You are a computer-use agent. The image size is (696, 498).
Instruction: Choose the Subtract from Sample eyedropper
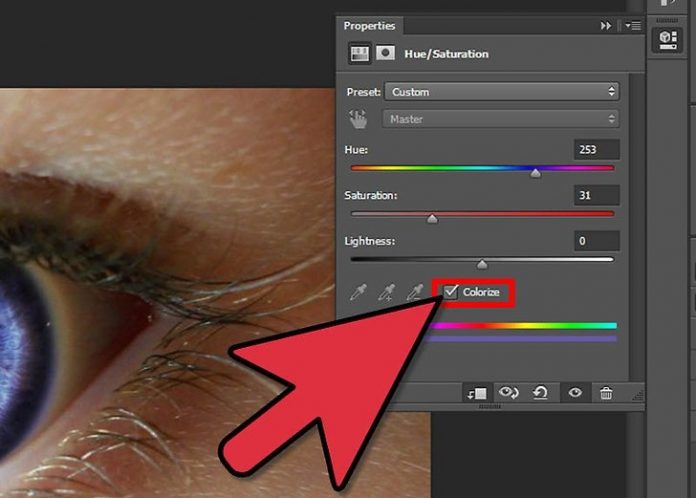(x=414, y=293)
